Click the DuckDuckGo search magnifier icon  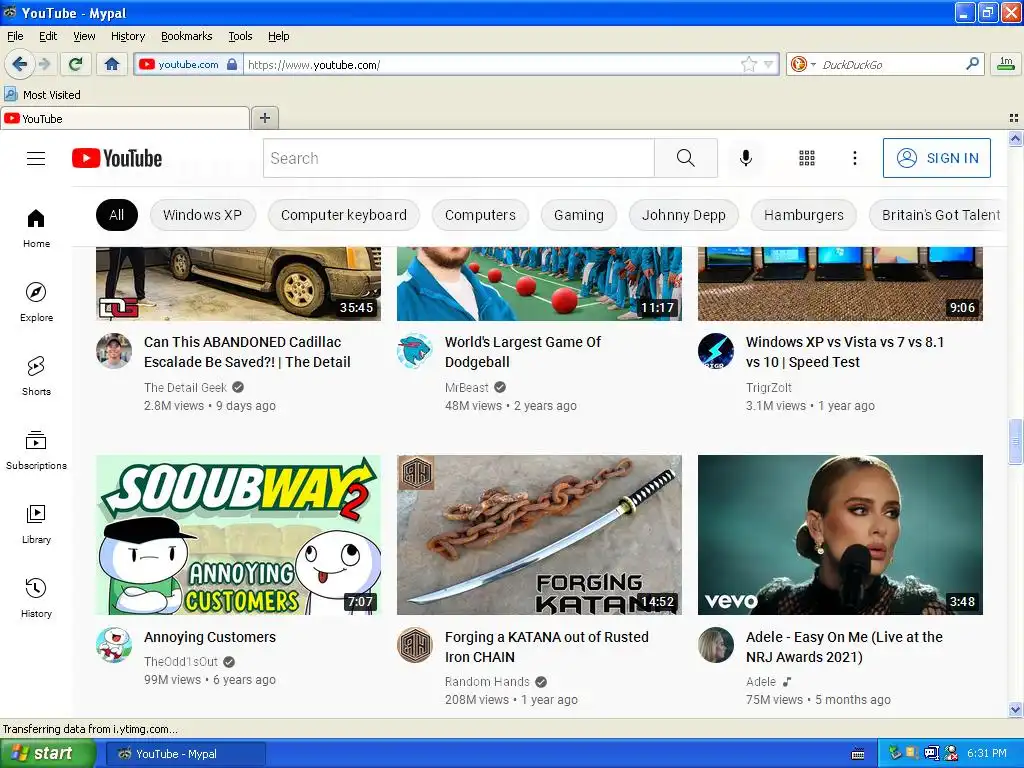972,64
